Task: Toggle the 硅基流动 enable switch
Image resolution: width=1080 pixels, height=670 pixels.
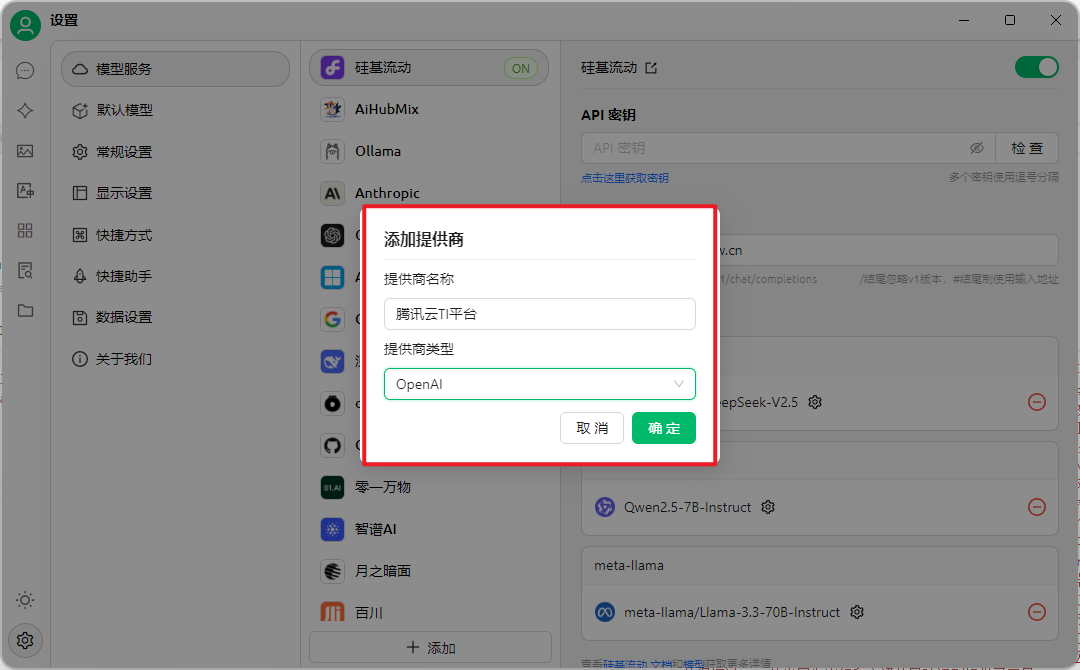Action: 1037,67
